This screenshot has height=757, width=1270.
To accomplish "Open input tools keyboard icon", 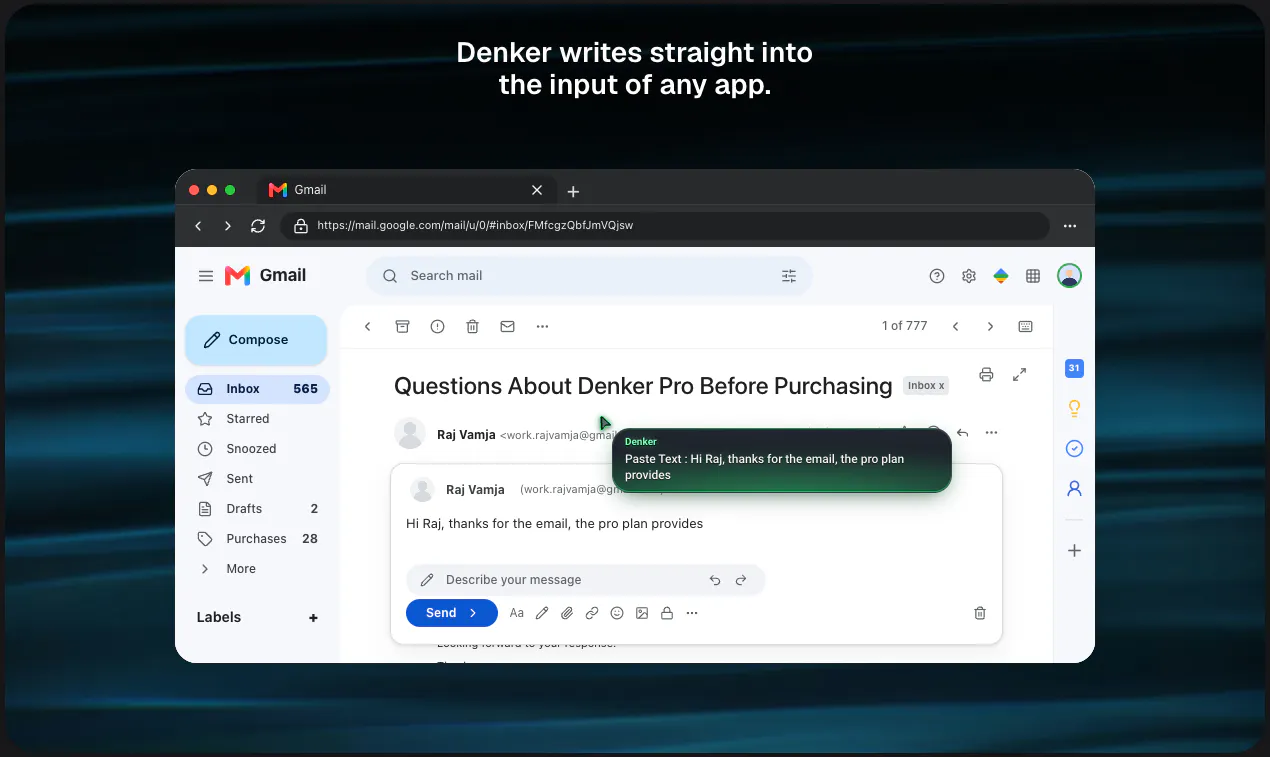I will coord(1025,326).
